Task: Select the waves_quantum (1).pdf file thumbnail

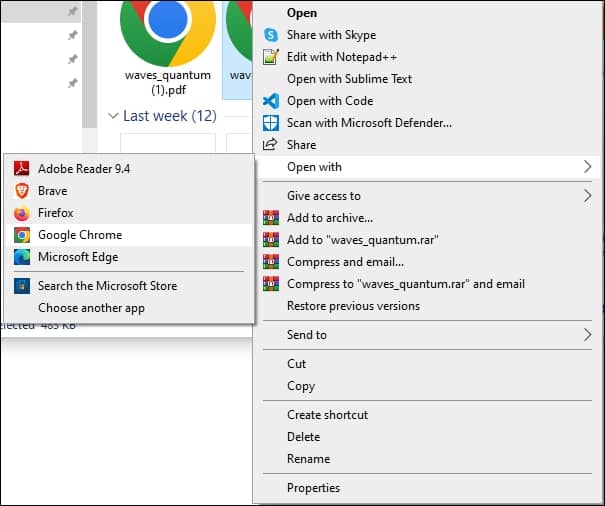Action: coord(168,33)
